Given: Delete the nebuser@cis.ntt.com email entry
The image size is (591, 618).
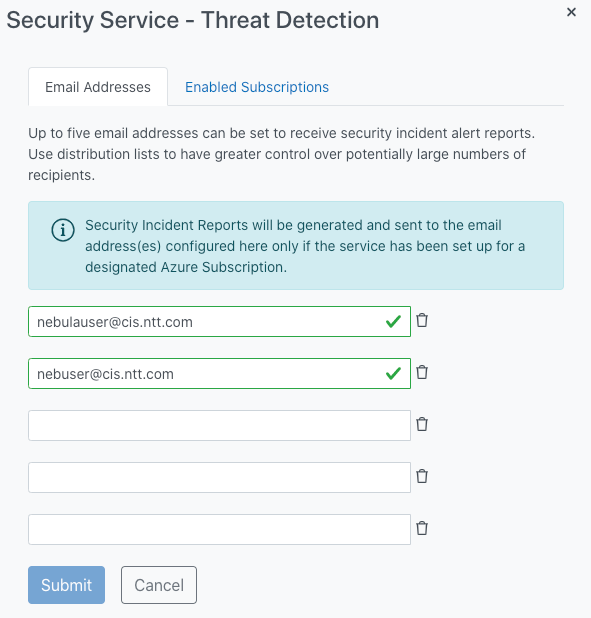Looking at the screenshot, I should 422,372.
